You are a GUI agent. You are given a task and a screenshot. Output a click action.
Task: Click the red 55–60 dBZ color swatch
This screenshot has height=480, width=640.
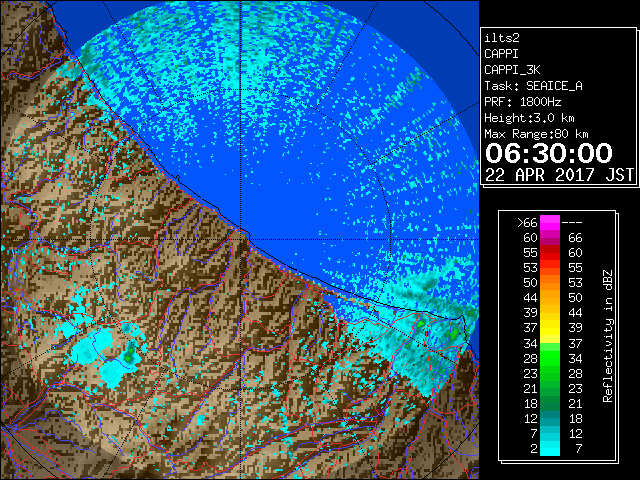tap(550, 252)
